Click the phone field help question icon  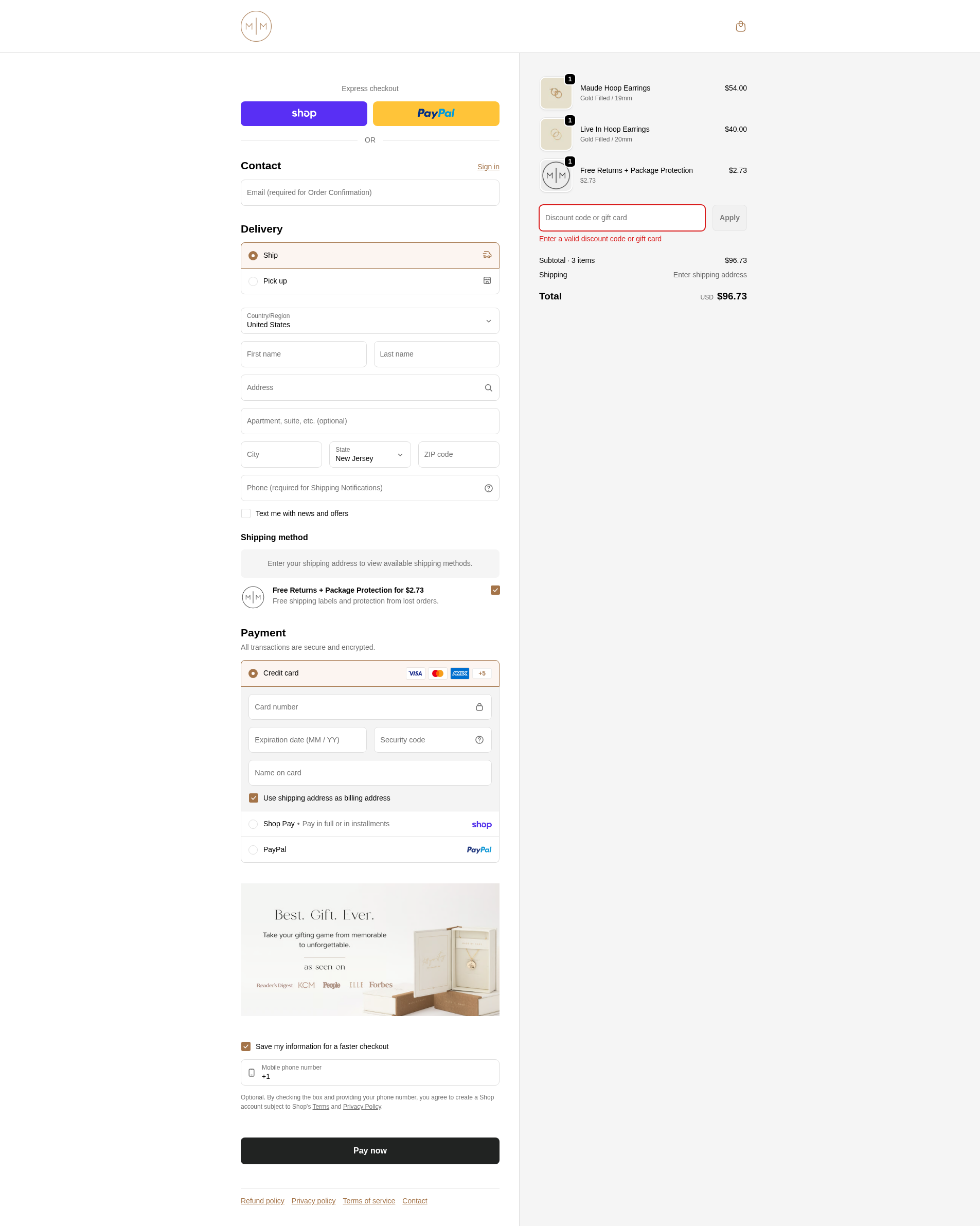[488, 488]
